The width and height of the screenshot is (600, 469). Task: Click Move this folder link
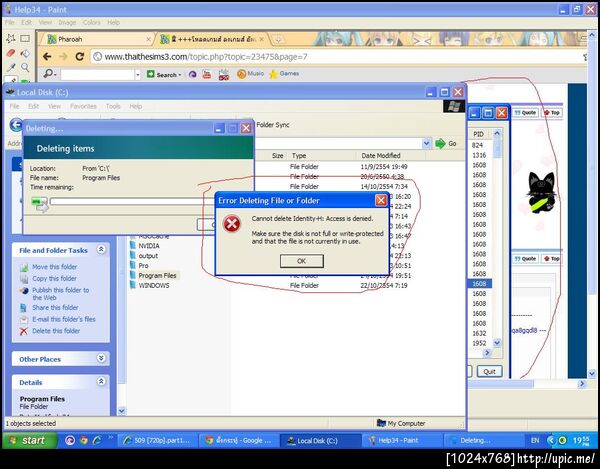pyautogui.click(x=54, y=267)
